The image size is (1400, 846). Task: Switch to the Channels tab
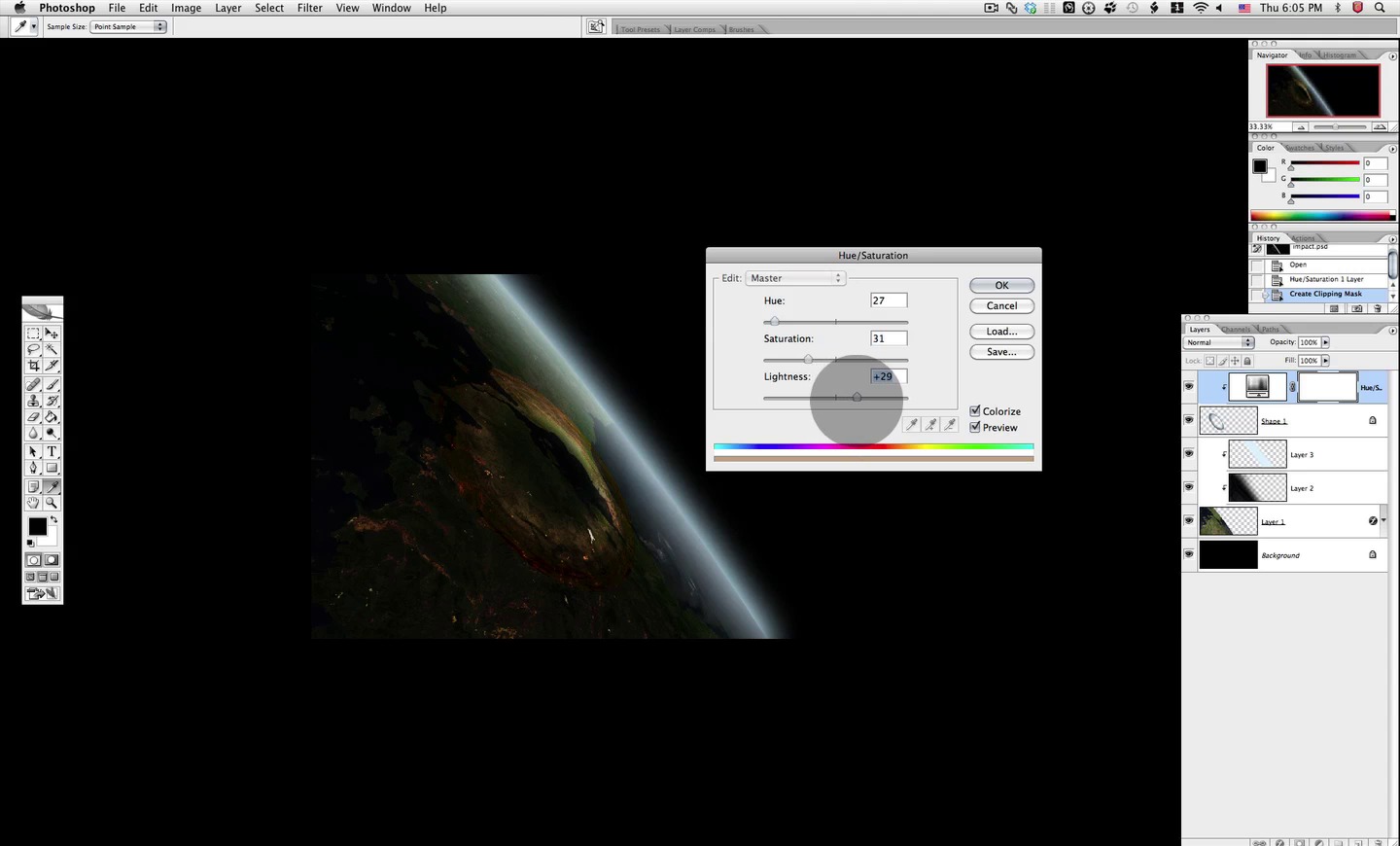point(1236,330)
